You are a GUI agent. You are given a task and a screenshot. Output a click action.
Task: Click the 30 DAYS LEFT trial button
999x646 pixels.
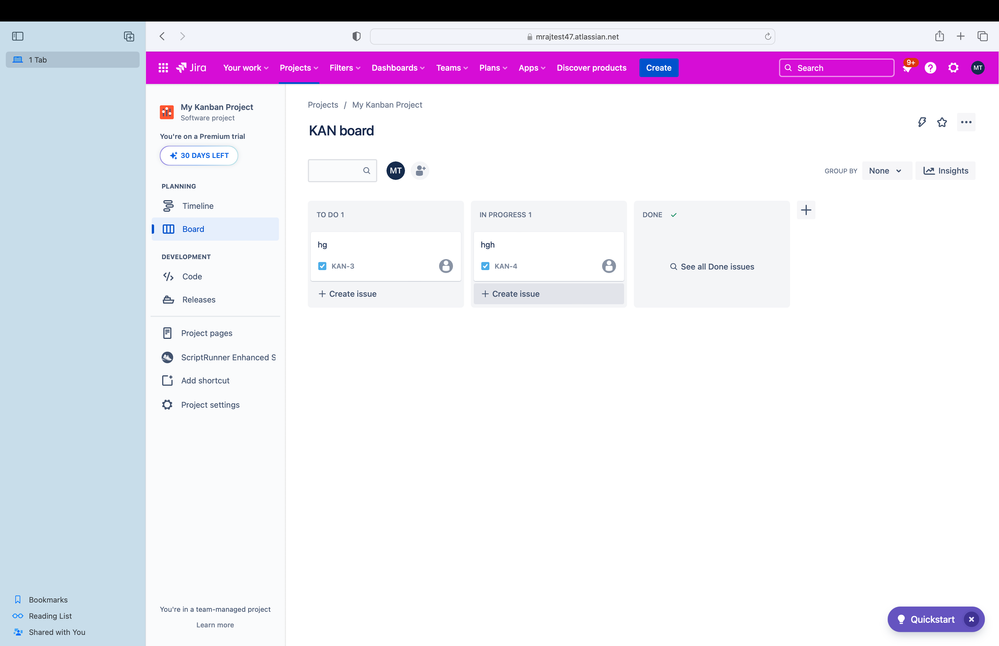click(199, 155)
